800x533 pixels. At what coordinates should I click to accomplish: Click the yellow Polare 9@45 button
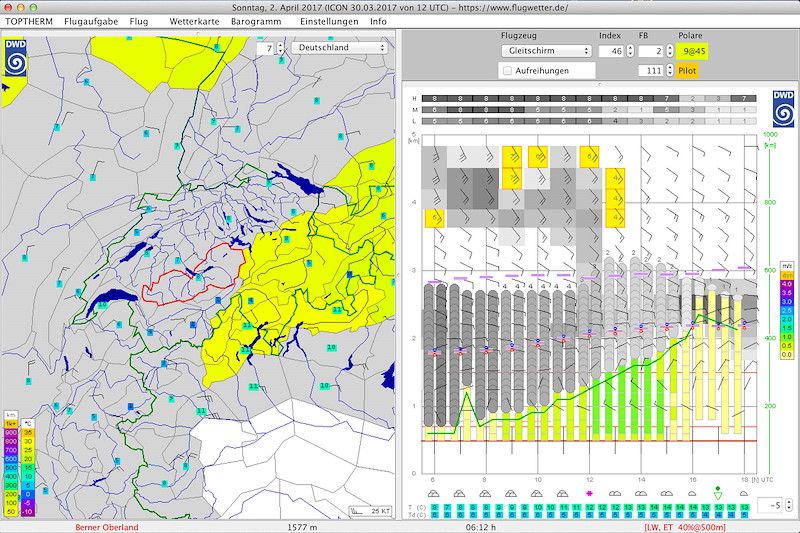click(x=691, y=51)
